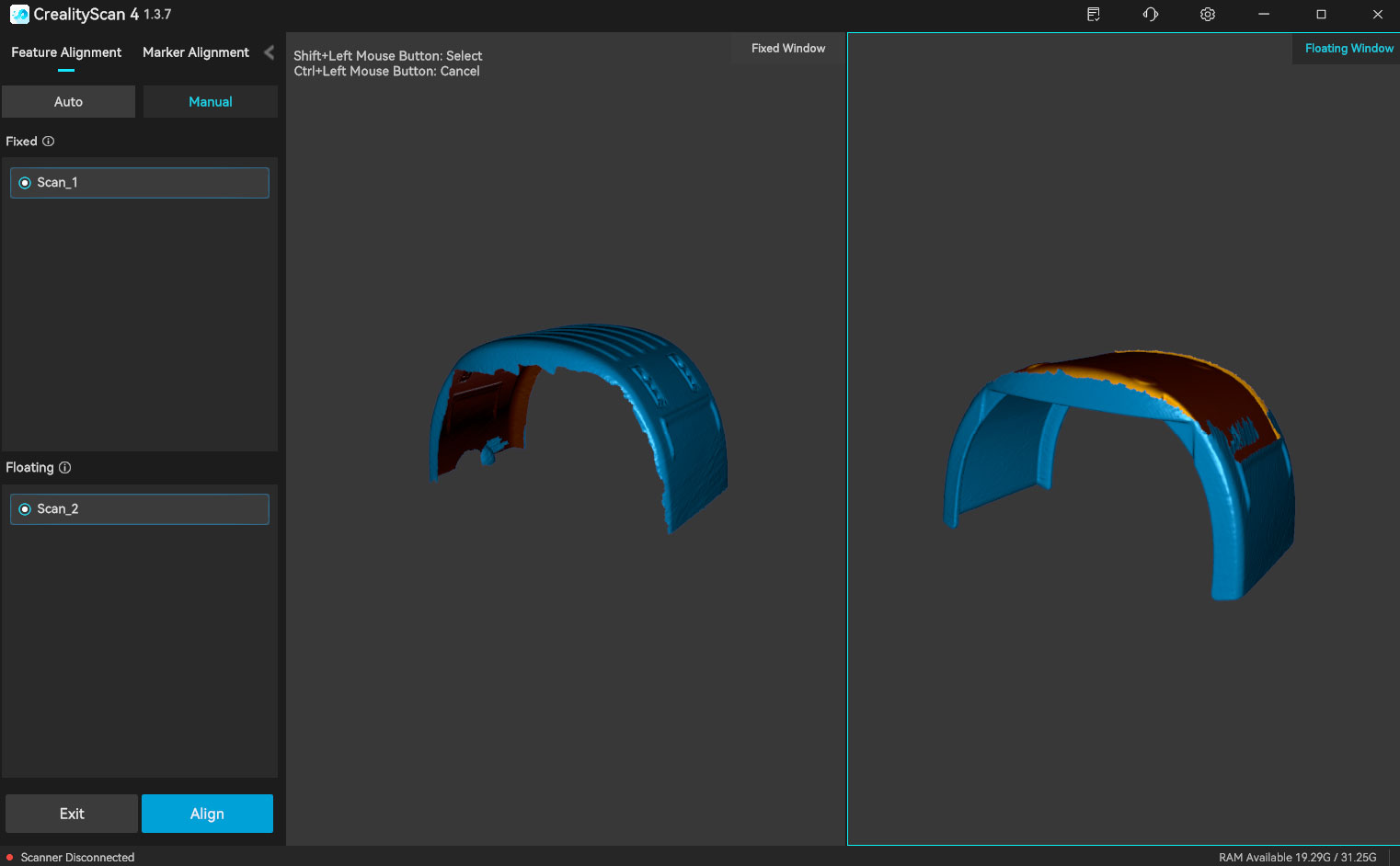
Task: Open the settings gear in title bar
Action: [1207, 15]
